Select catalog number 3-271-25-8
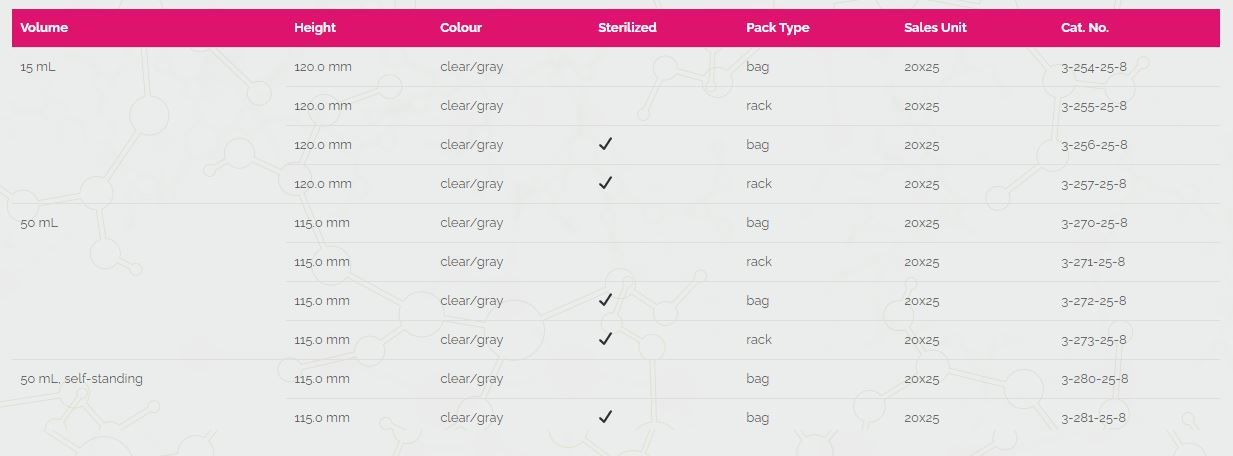This screenshot has width=1233, height=456. click(1093, 261)
